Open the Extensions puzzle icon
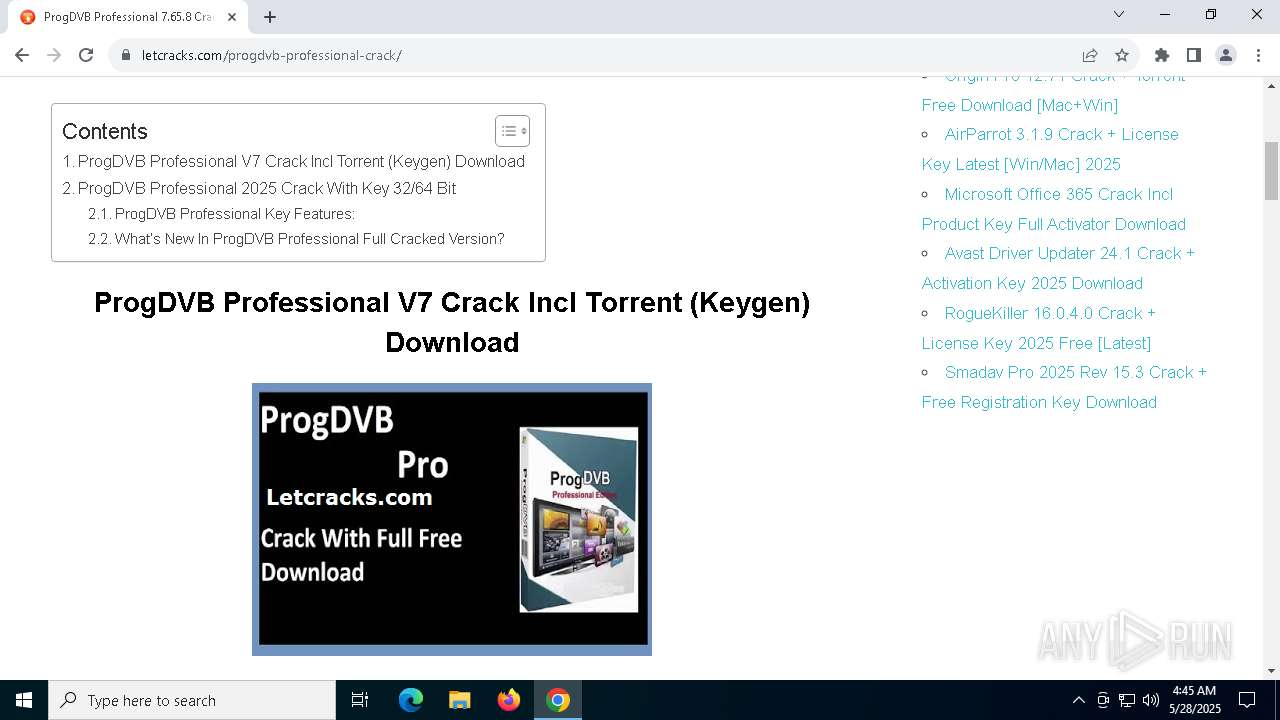This screenshot has height=720, width=1280. tap(1162, 55)
